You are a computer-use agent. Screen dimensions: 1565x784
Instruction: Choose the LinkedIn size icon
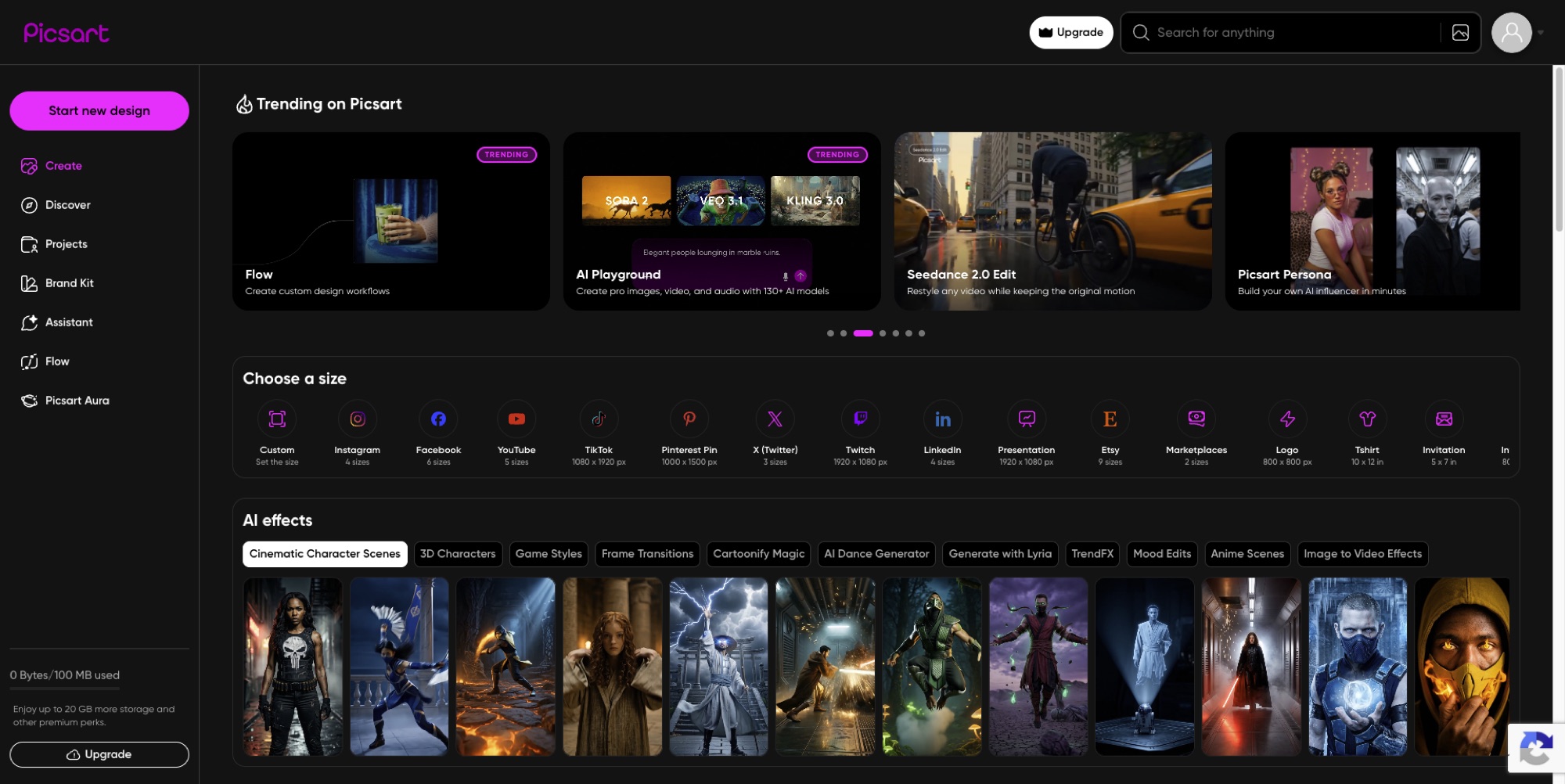pyautogui.click(x=942, y=419)
